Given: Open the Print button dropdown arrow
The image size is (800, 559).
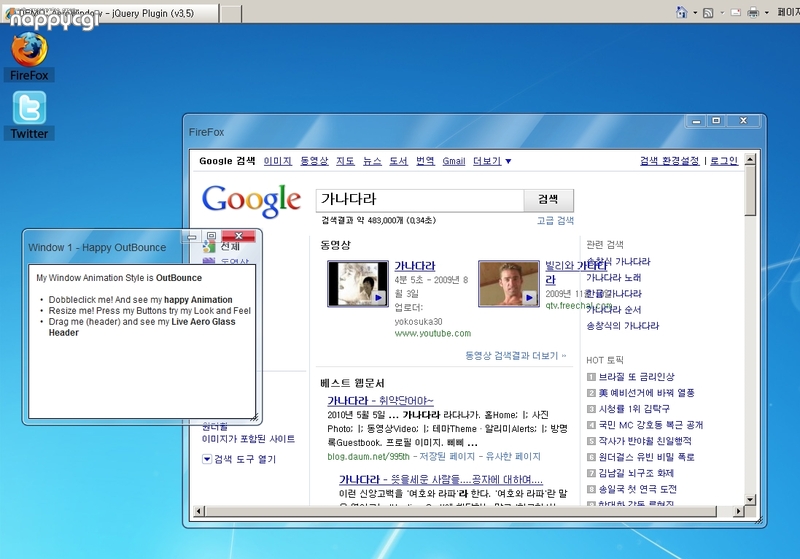Looking at the screenshot, I should [766, 13].
